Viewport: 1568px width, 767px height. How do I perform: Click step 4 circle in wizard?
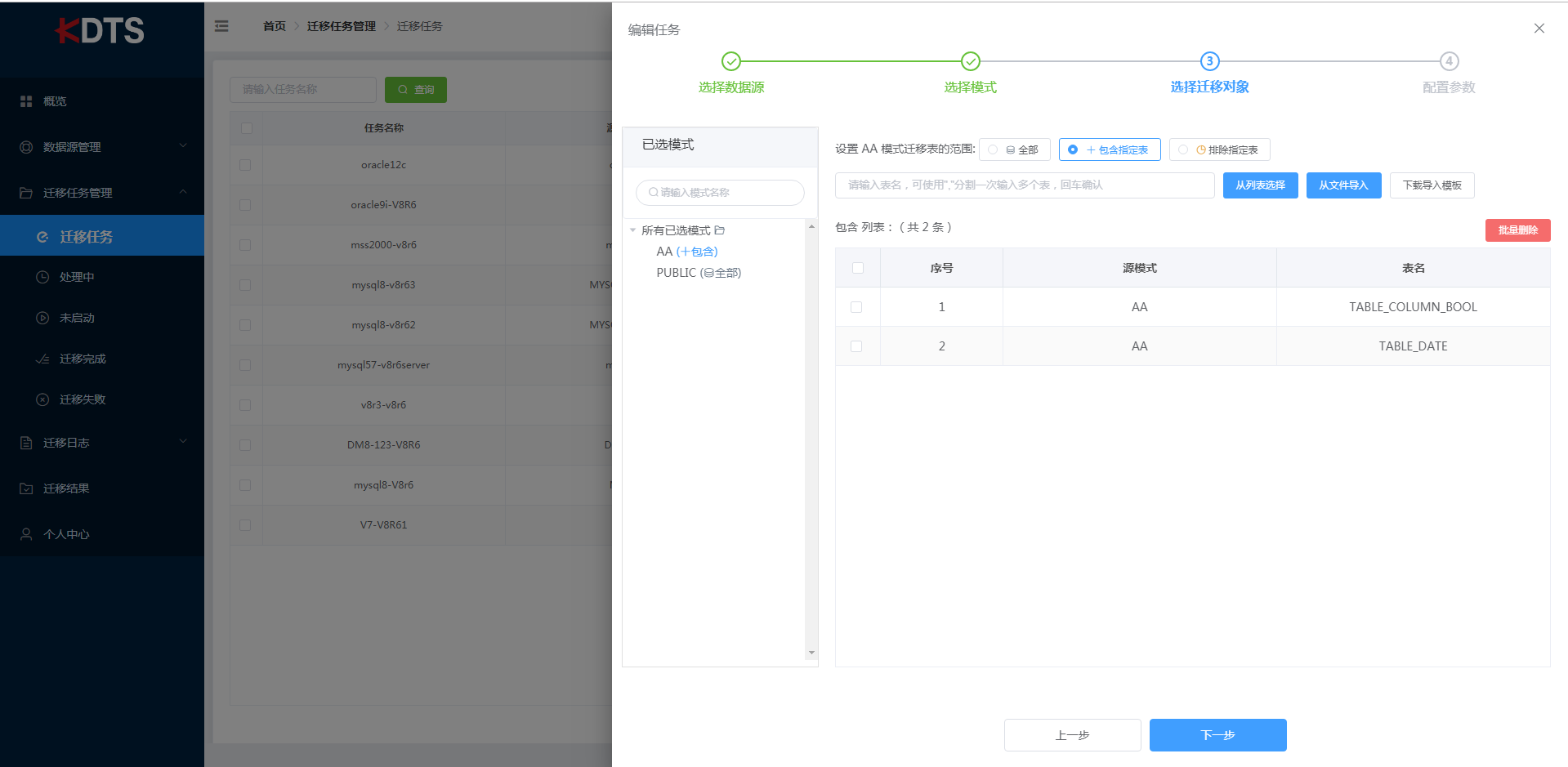coord(1449,61)
